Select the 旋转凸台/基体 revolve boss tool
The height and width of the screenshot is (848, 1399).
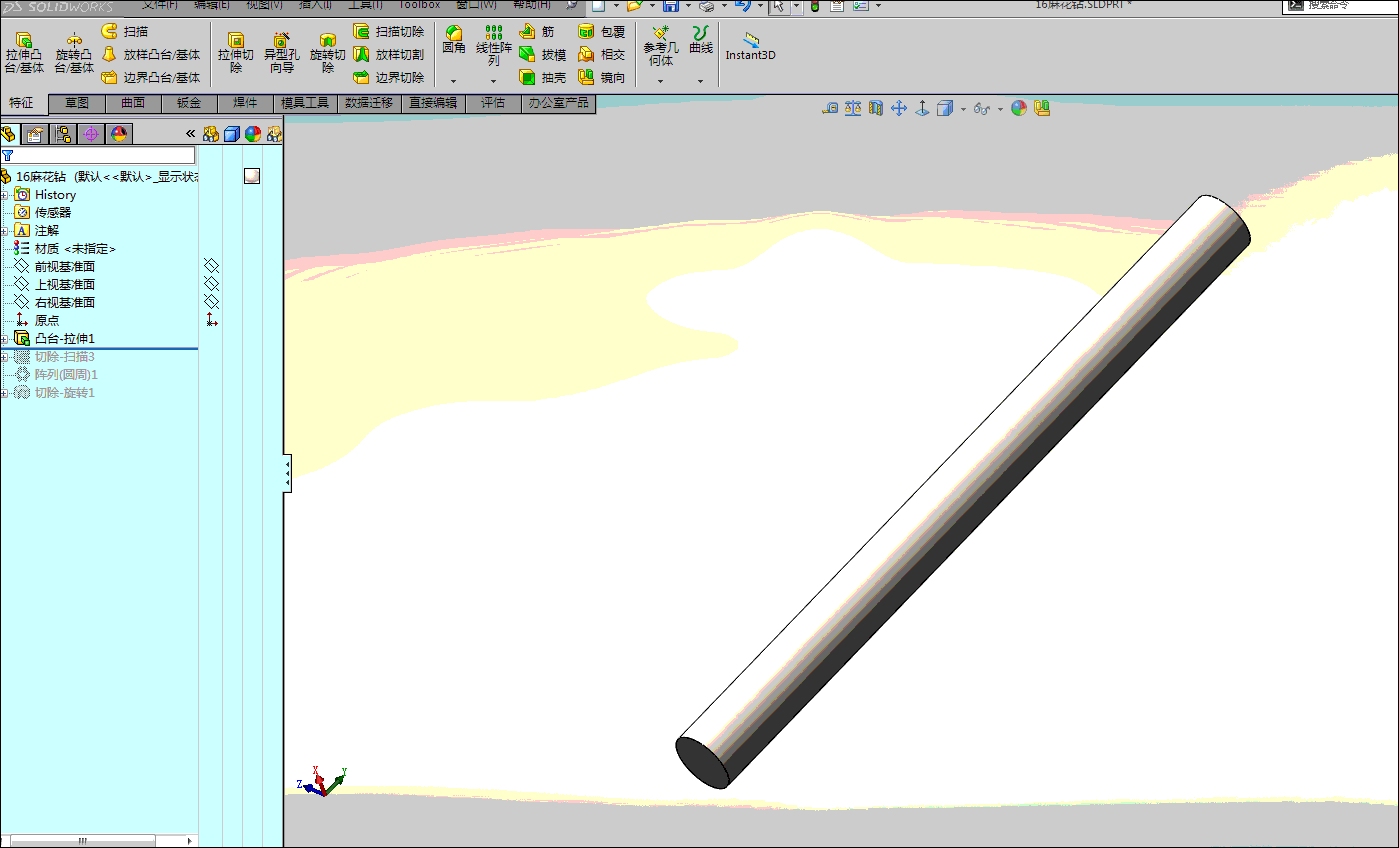pyautogui.click(x=74, y=53)
